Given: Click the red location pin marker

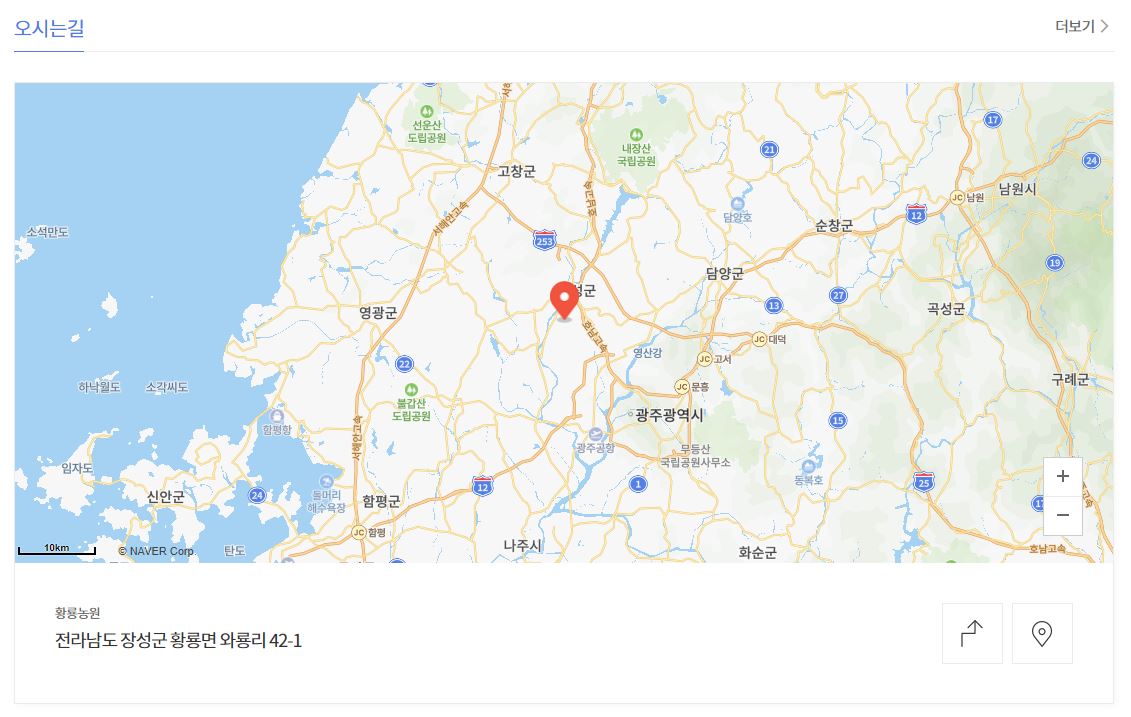Looking at the screenshot, I should click(564, 300).
